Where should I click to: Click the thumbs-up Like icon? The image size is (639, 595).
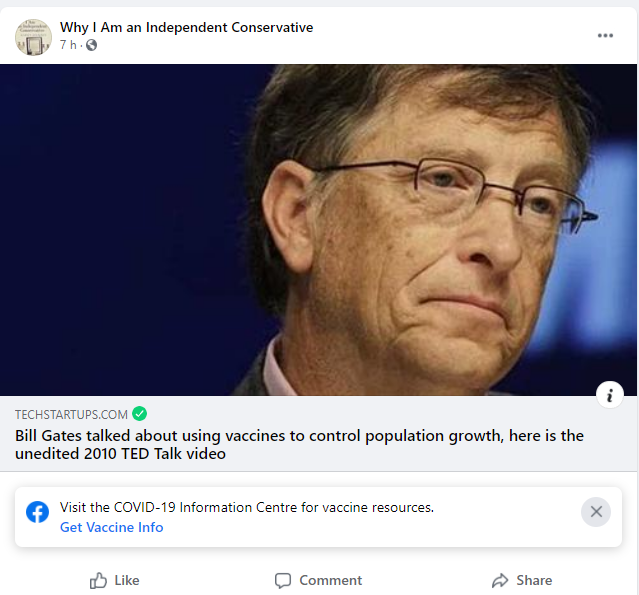pyautogui.click(x=98, y=580)
